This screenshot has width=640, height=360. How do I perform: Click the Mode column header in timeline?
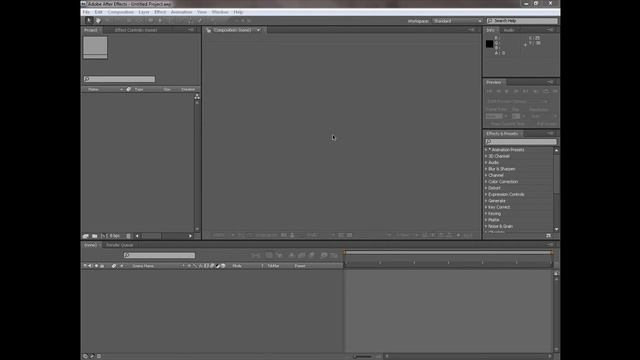[237, 266]
